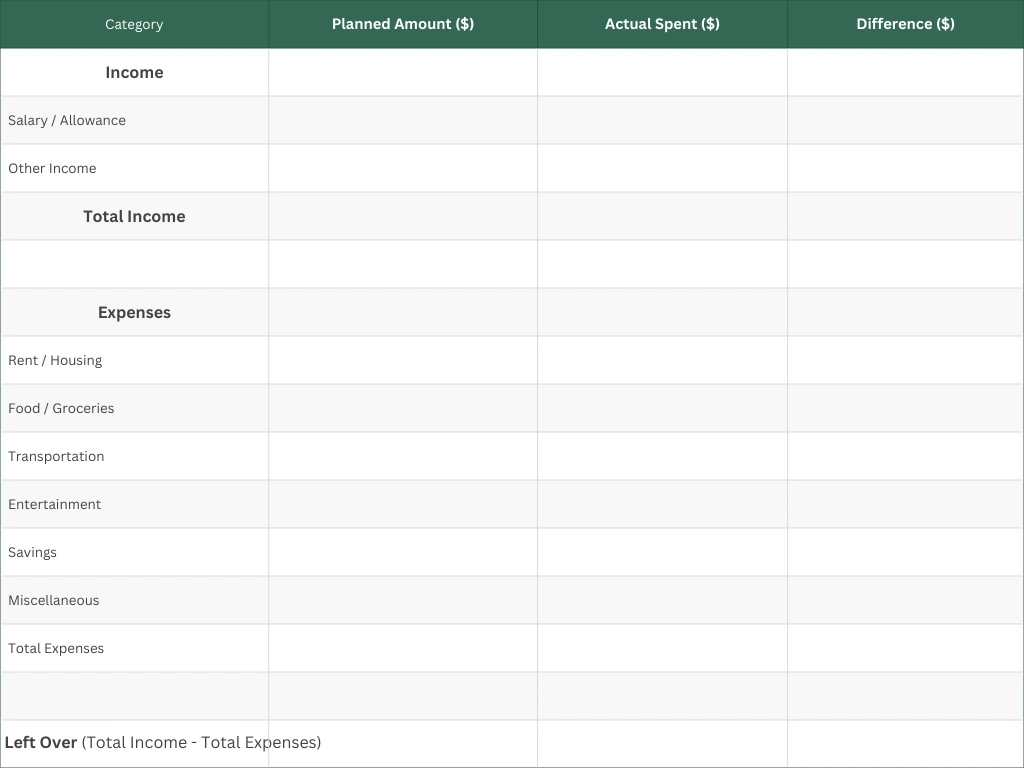
Task: Select the Left Over formula label
Action: coord(163,743)
